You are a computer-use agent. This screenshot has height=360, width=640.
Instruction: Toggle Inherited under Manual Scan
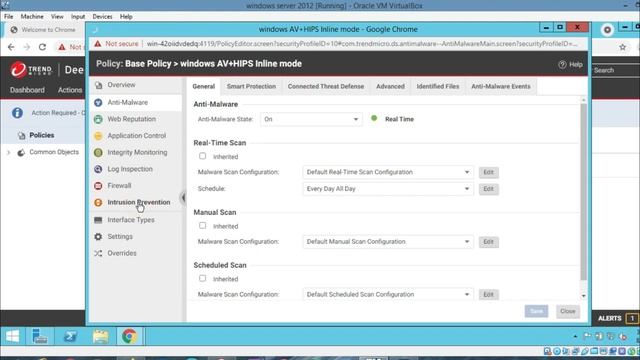202,225
